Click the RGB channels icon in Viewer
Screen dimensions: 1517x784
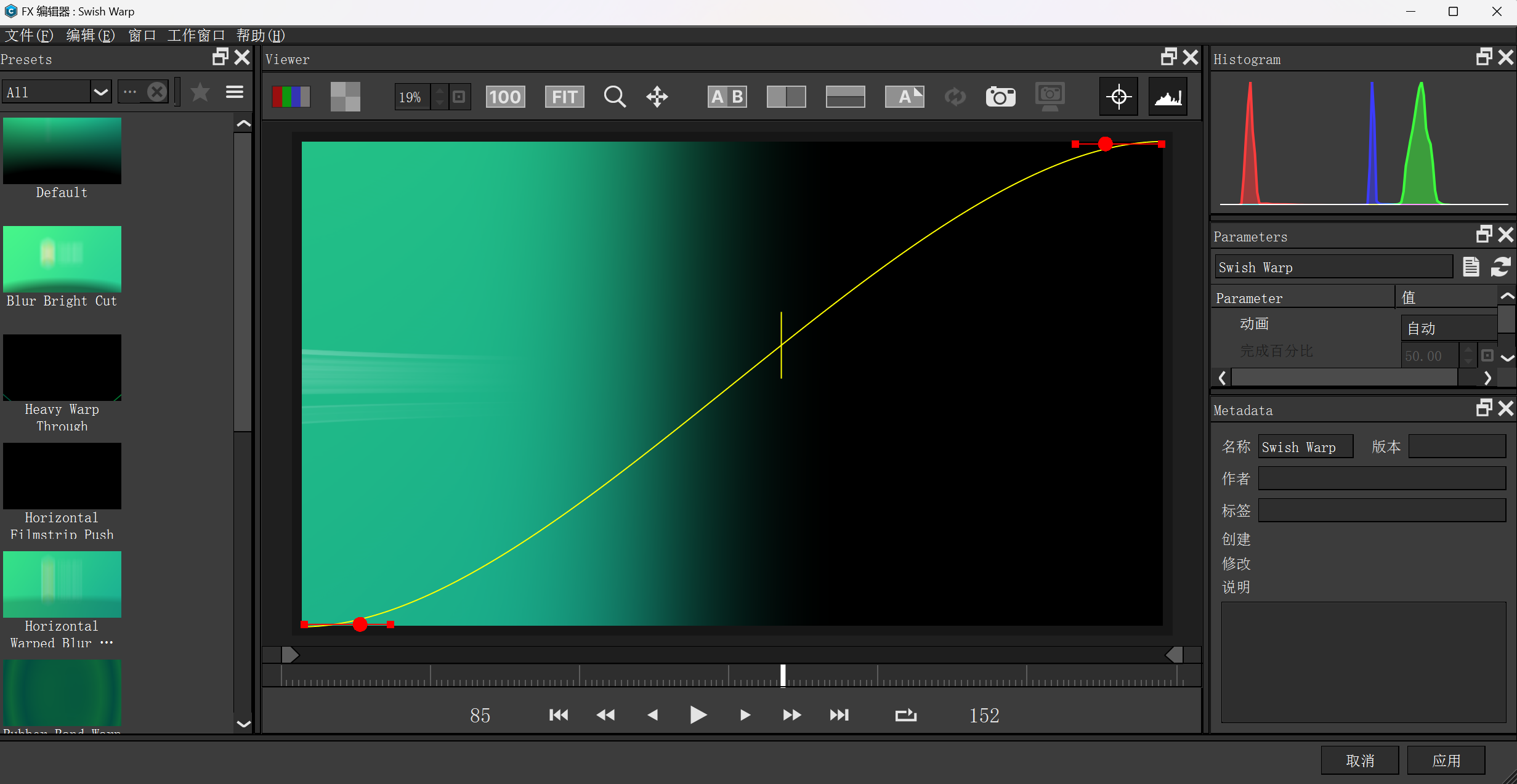tap(291, 97)
